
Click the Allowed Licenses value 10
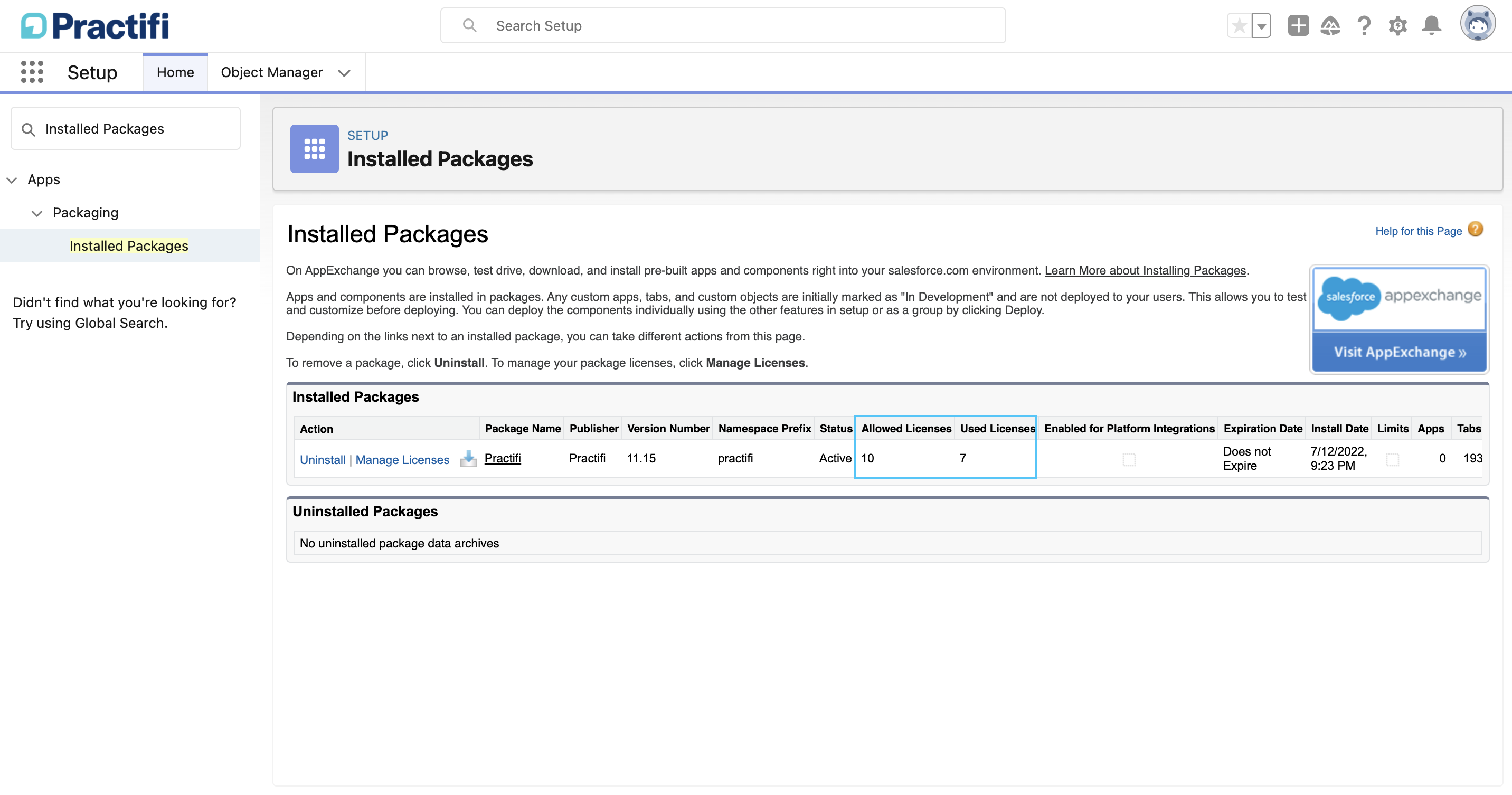point(867,458)
